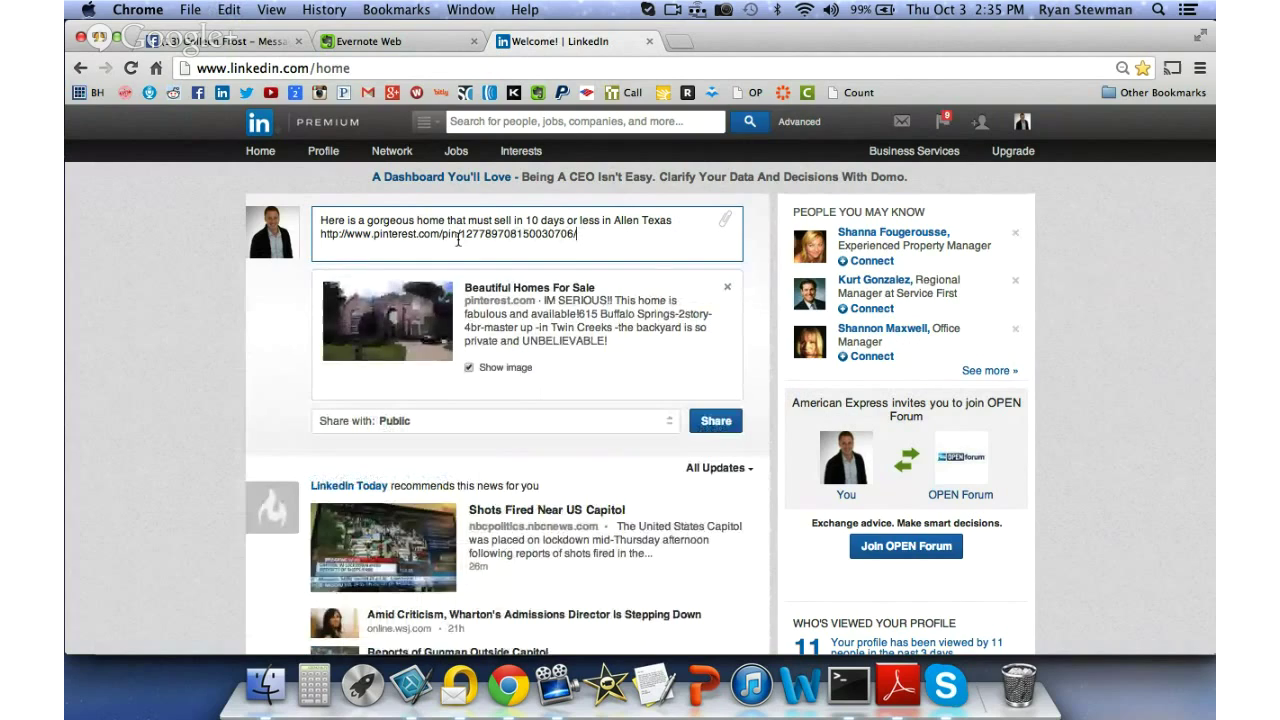
Task: Click the Chrome address bar URL
Action: tap(273, 68)
